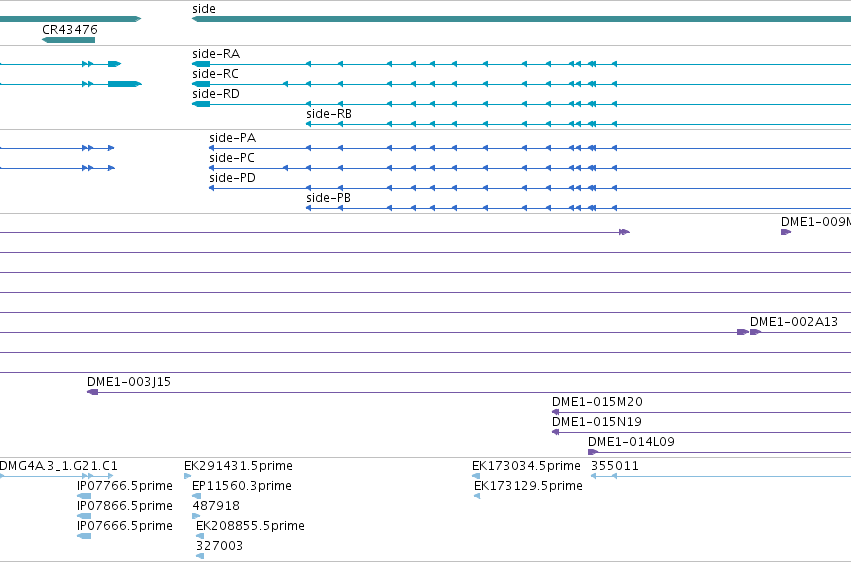Click the side-RA 3' UTR block
The height and width of the screenshot is (562, 851).
click(201, 64)
